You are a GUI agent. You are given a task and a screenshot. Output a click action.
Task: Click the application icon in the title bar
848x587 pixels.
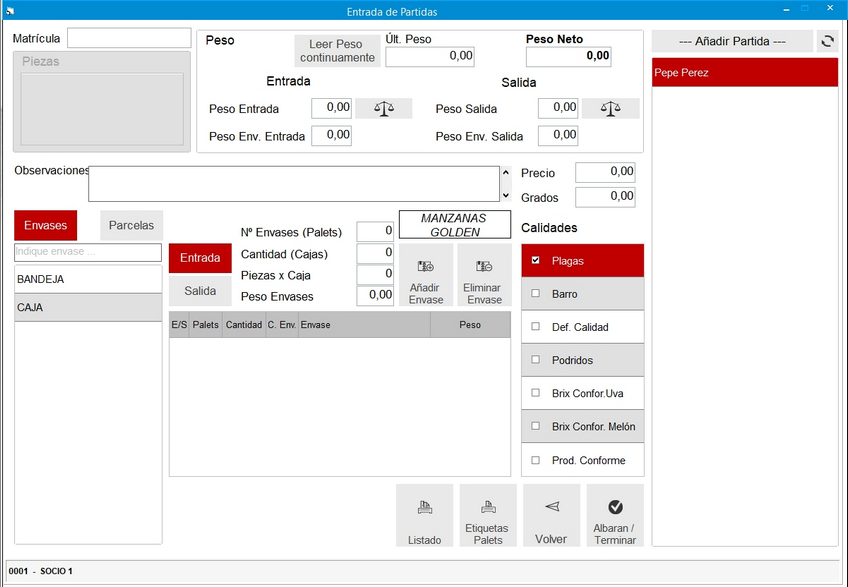[x=10, y=11]
